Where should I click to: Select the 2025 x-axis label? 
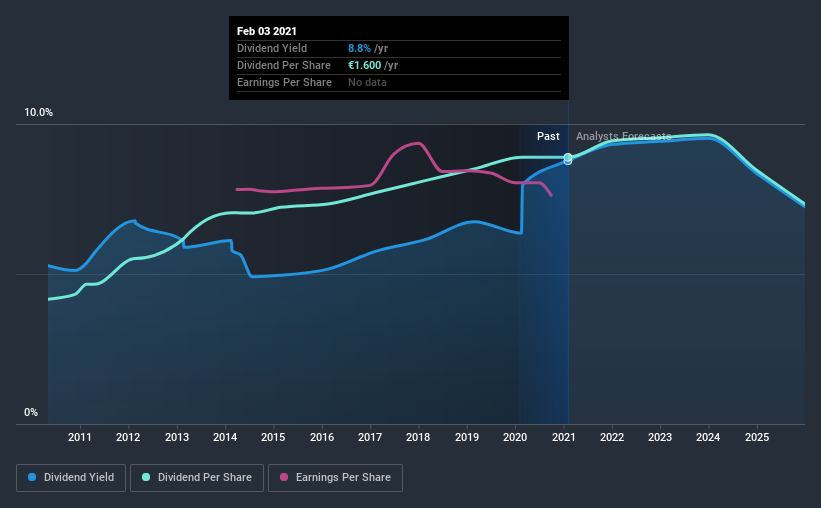coord(757,437)
